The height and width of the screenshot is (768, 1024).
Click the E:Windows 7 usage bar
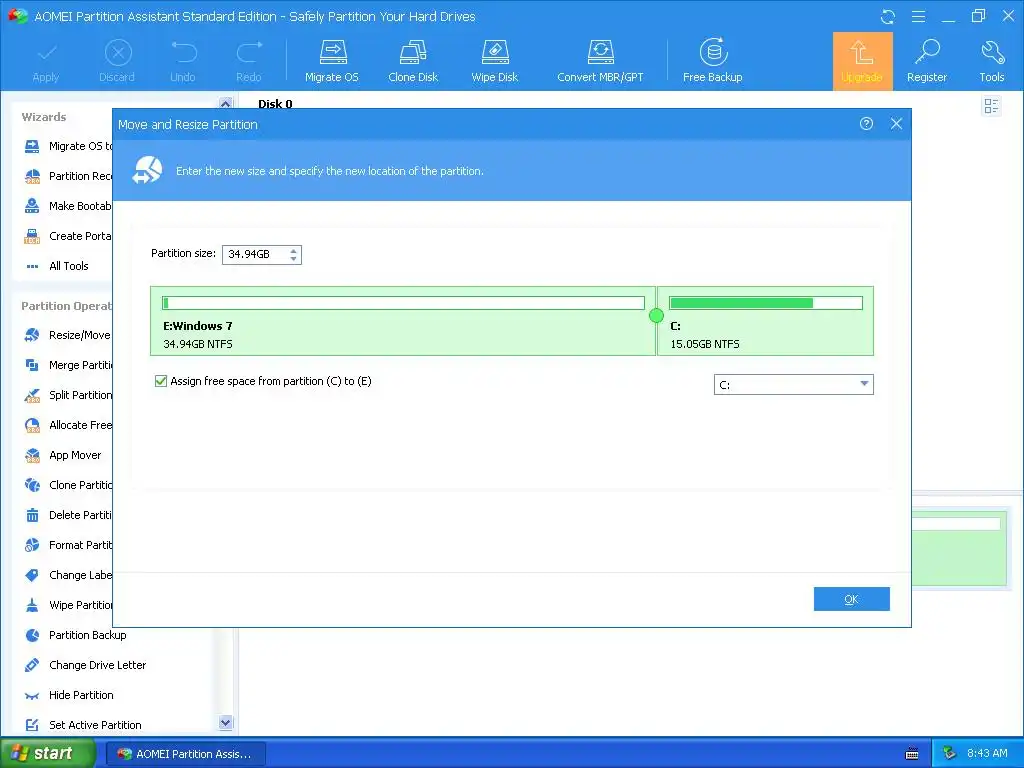click(404, 303)
